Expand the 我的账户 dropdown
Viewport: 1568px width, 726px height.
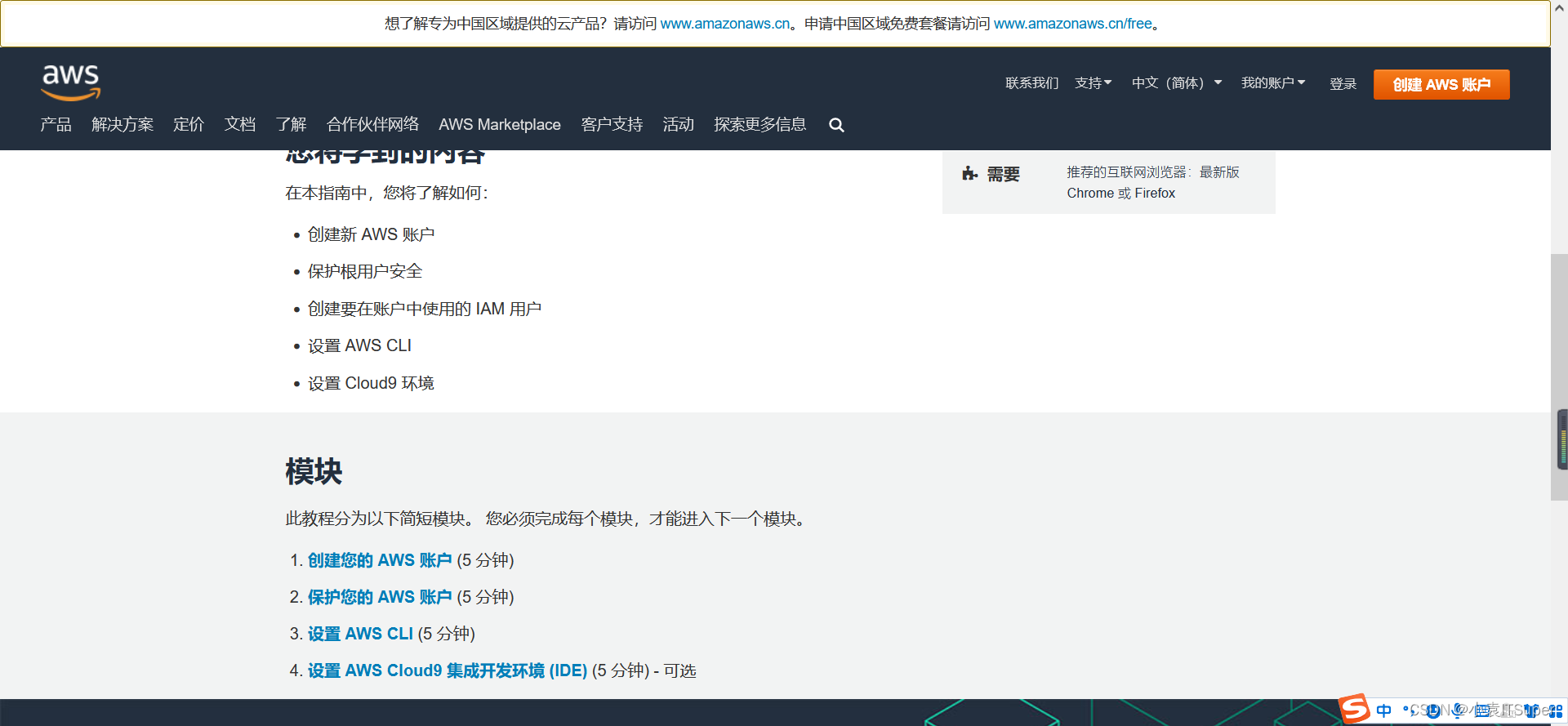point(1273,82)
